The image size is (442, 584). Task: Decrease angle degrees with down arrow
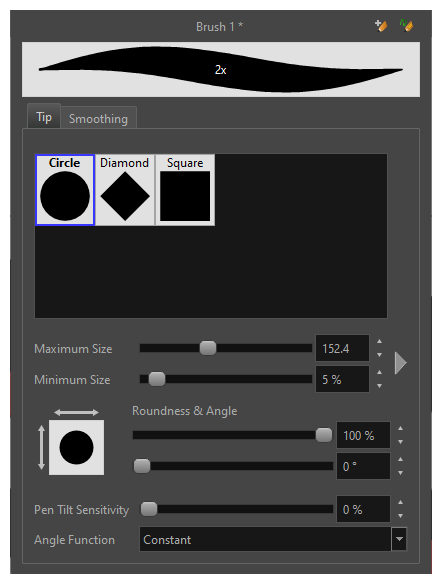tap(400, 473)
